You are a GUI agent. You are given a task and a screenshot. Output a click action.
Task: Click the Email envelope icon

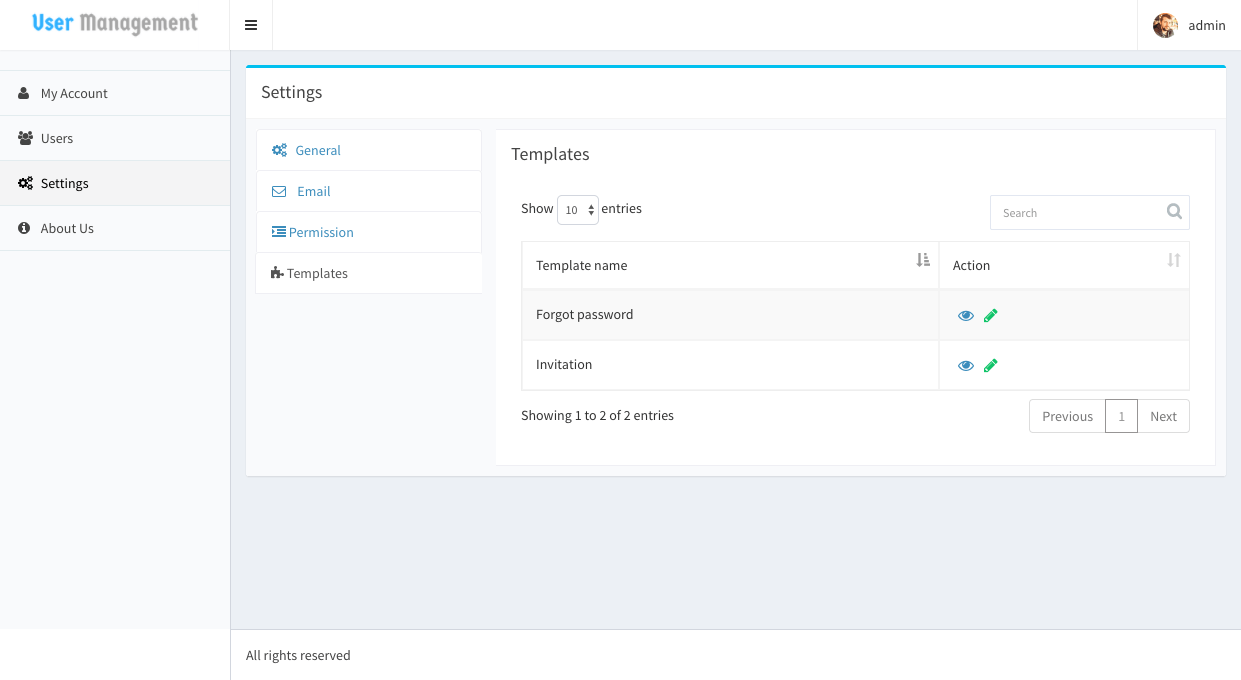[x=279, y=191]
